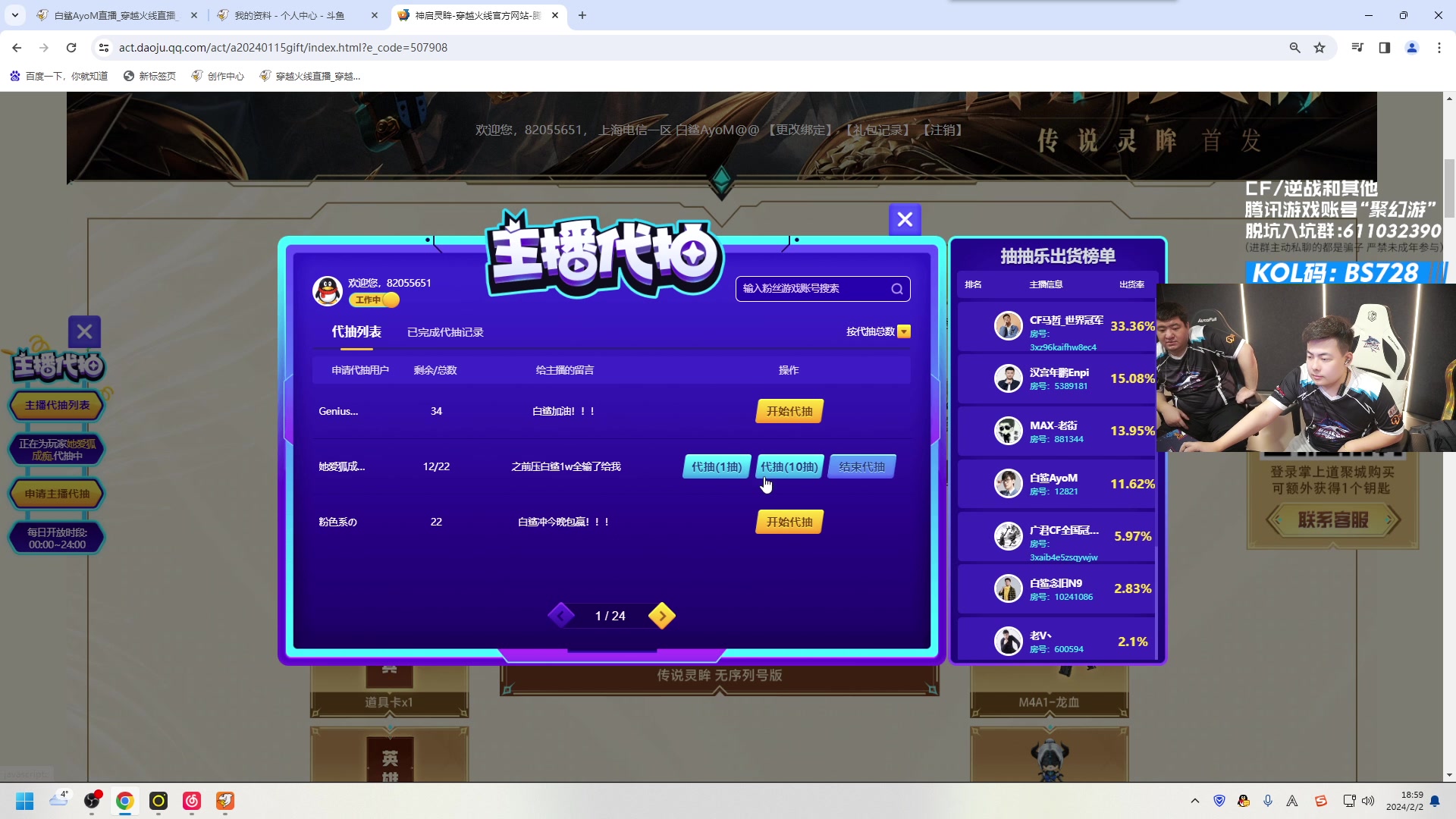Click Chrome icon in taskbar
The image size is (1456, 819).
tap(125, 801)
